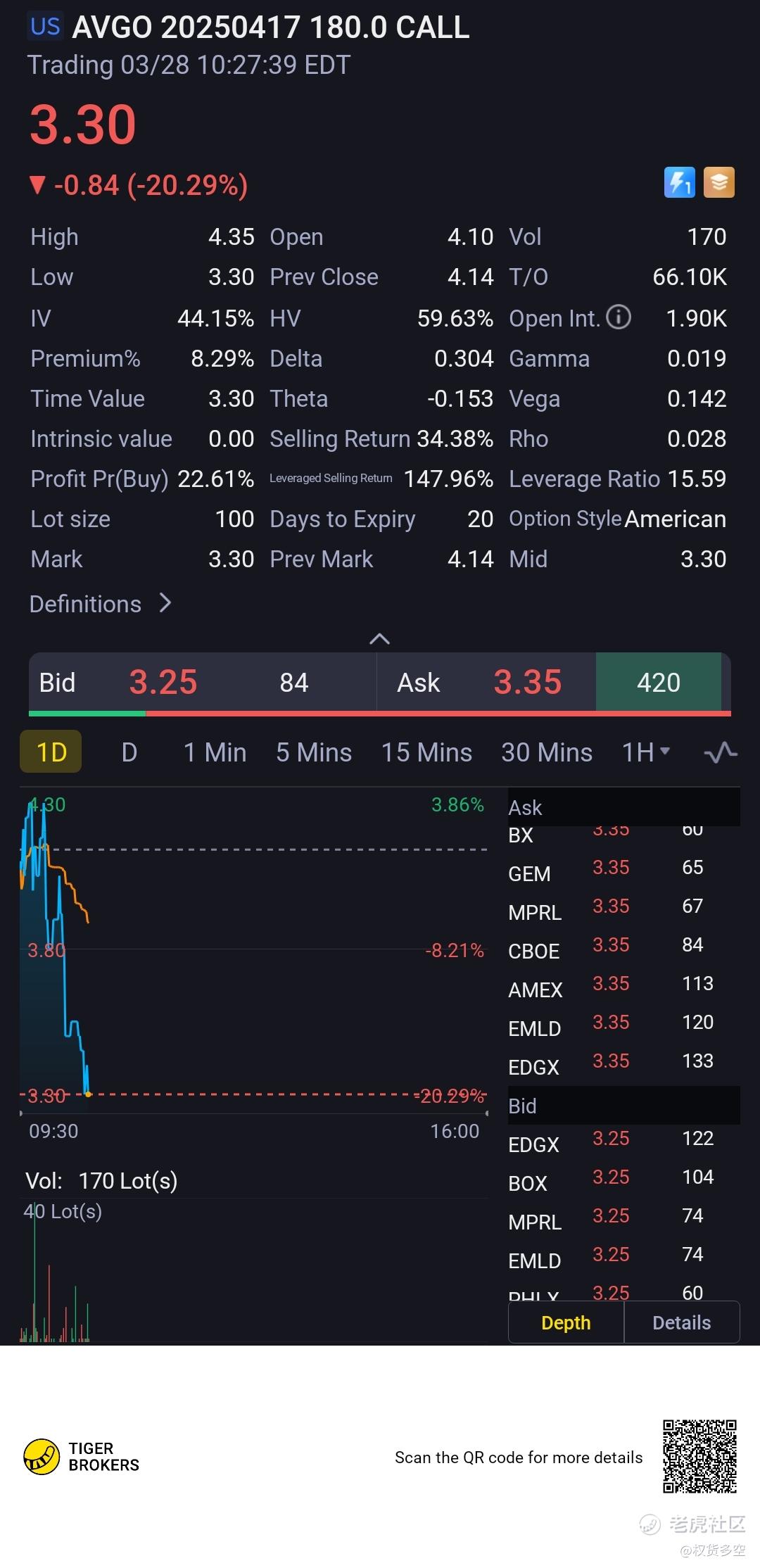Click the green ask size 420 box
This screenshot has height=1568, width=760.
pyautogui.click(x=659, y=682)
